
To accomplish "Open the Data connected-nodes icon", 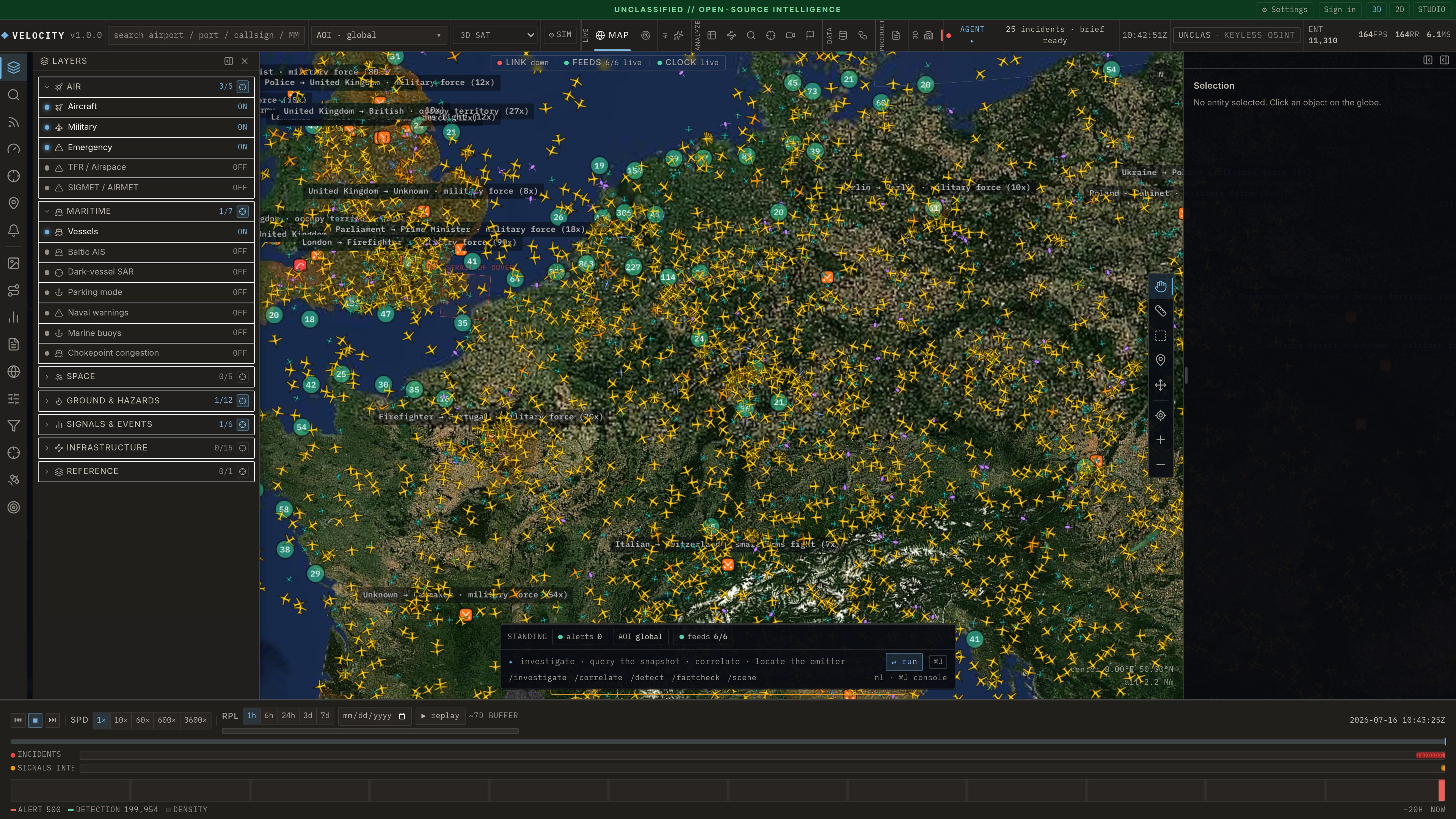I will click(x=863, y=35).
